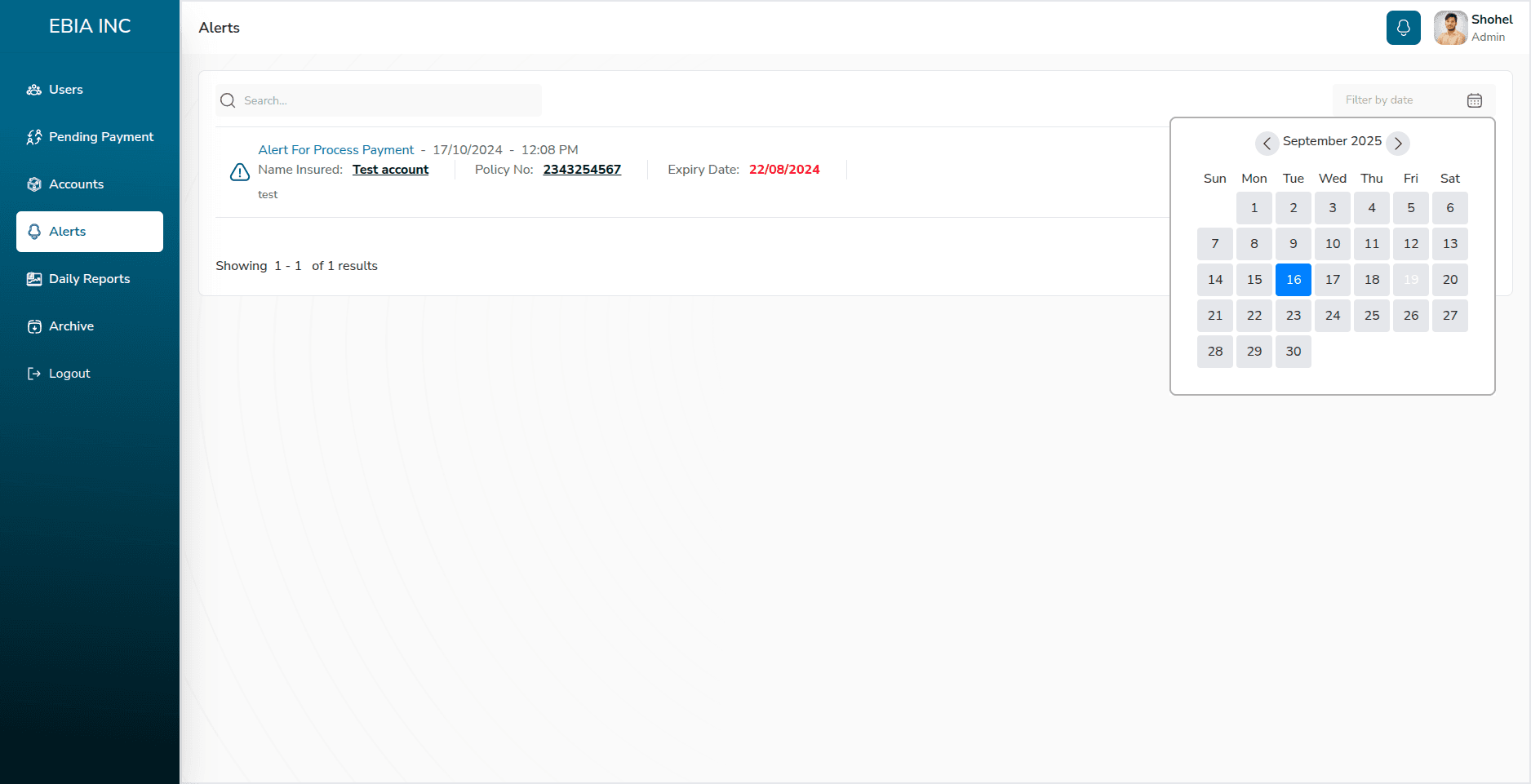This screenshot has width=1531, height=784.
Task: Select date 28 in calendar
Action: 1215,352
